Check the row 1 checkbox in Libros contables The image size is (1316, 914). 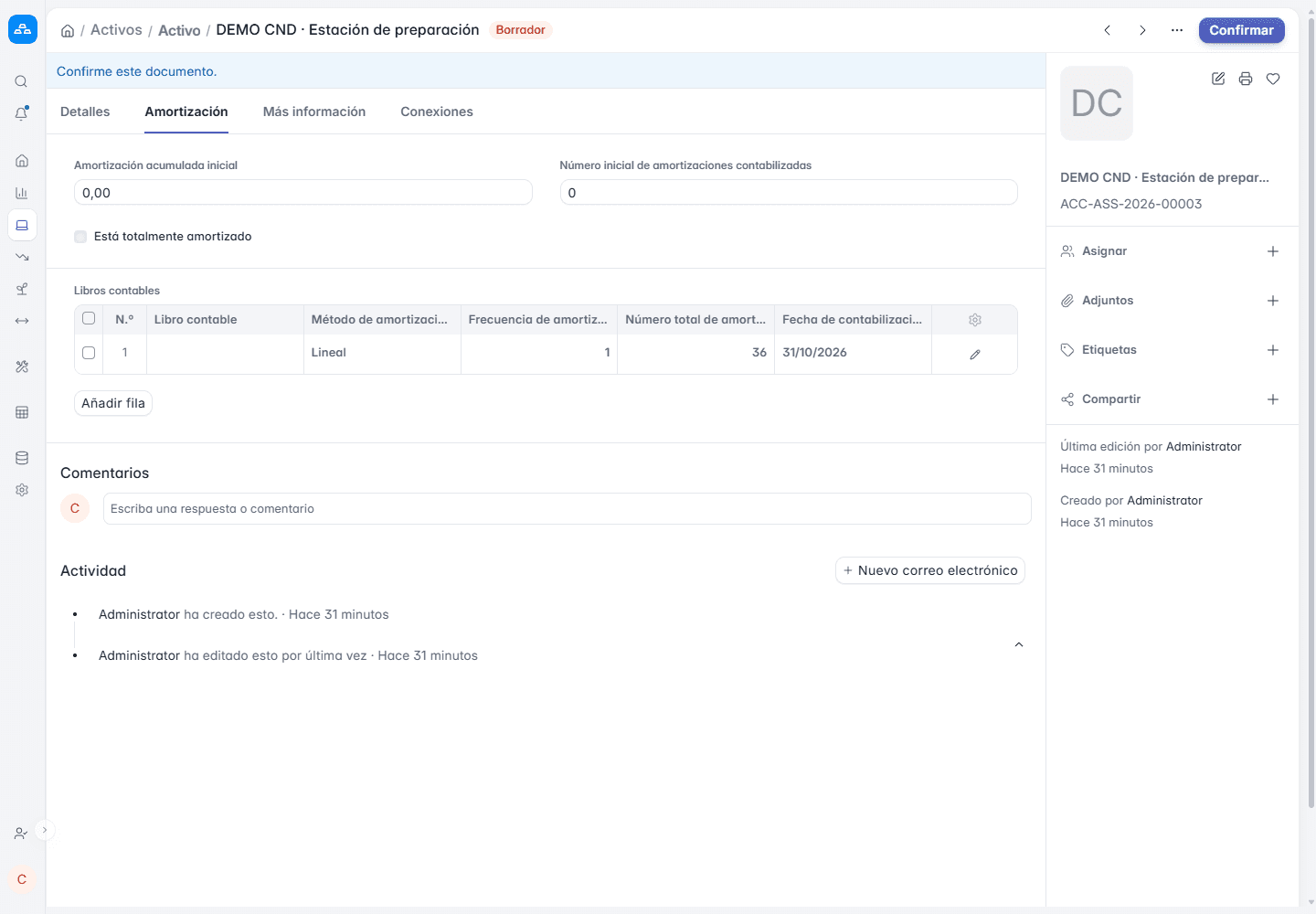point(89,352)
